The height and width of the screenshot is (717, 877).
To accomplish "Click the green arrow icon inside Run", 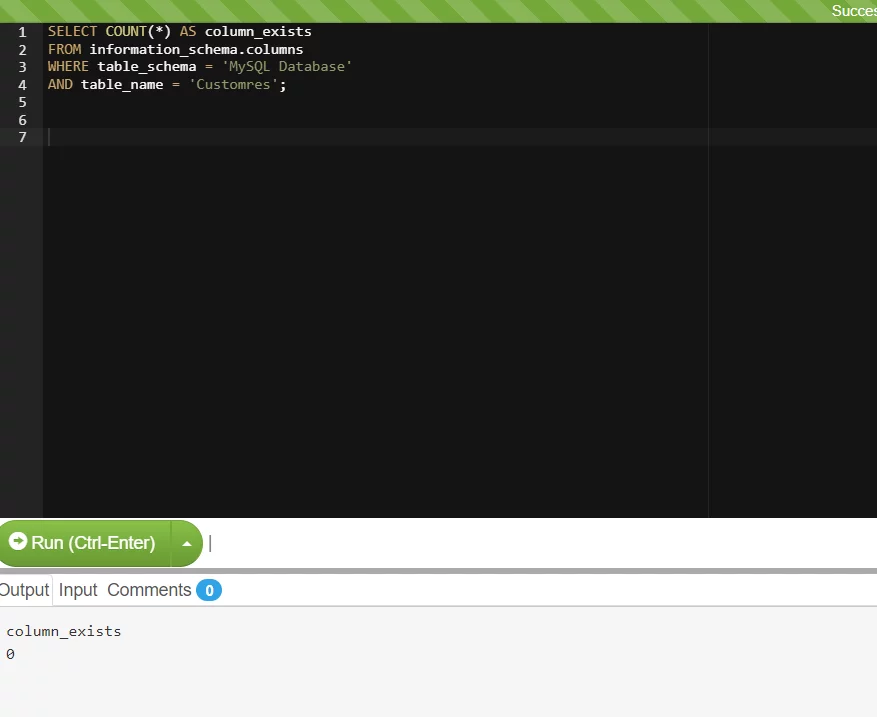I will point(18,542).
